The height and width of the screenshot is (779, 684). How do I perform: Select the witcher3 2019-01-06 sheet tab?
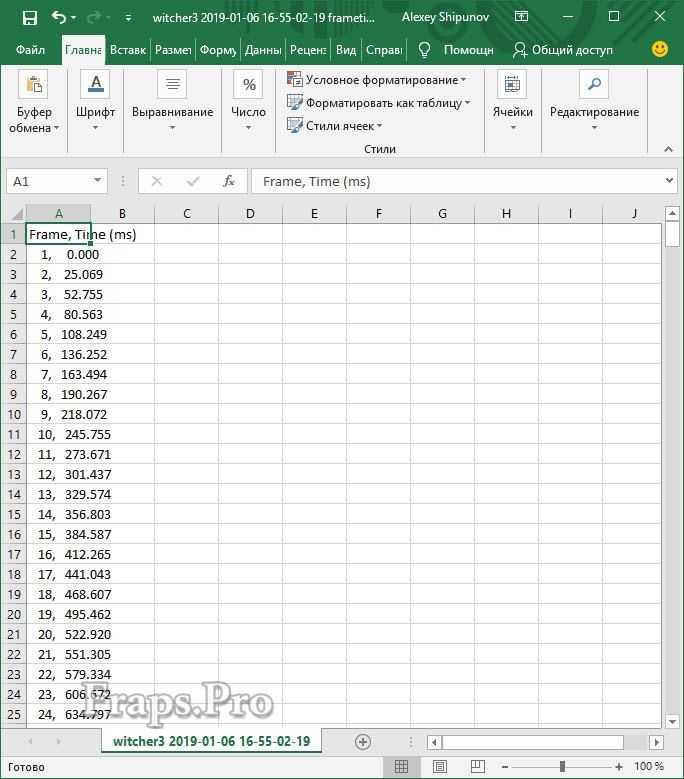tap(211, 741)
